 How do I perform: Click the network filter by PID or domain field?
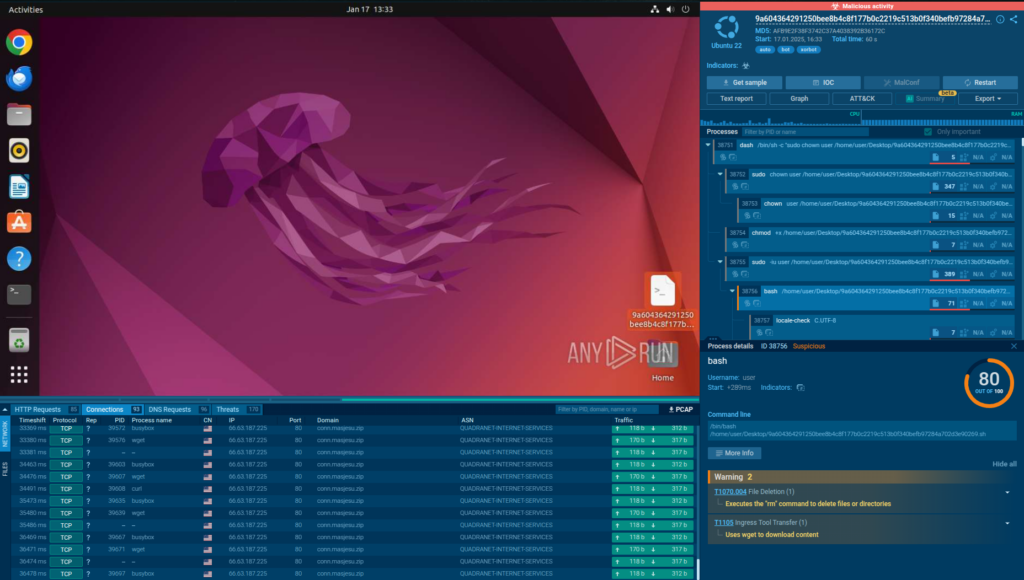(608, 409)
